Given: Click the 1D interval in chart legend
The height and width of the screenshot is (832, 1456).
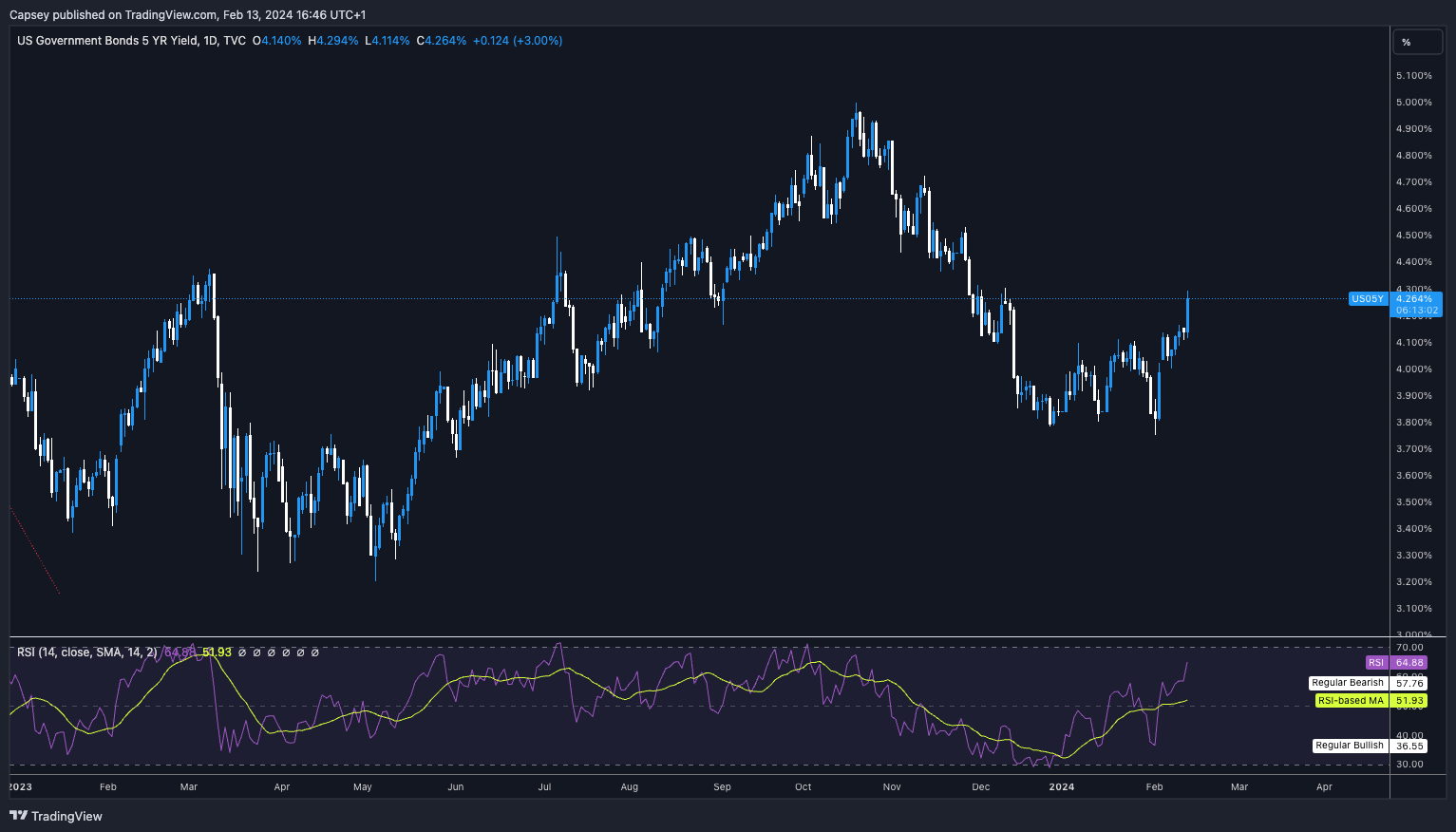Looking at the screenshot, I should tap(210, 41).
